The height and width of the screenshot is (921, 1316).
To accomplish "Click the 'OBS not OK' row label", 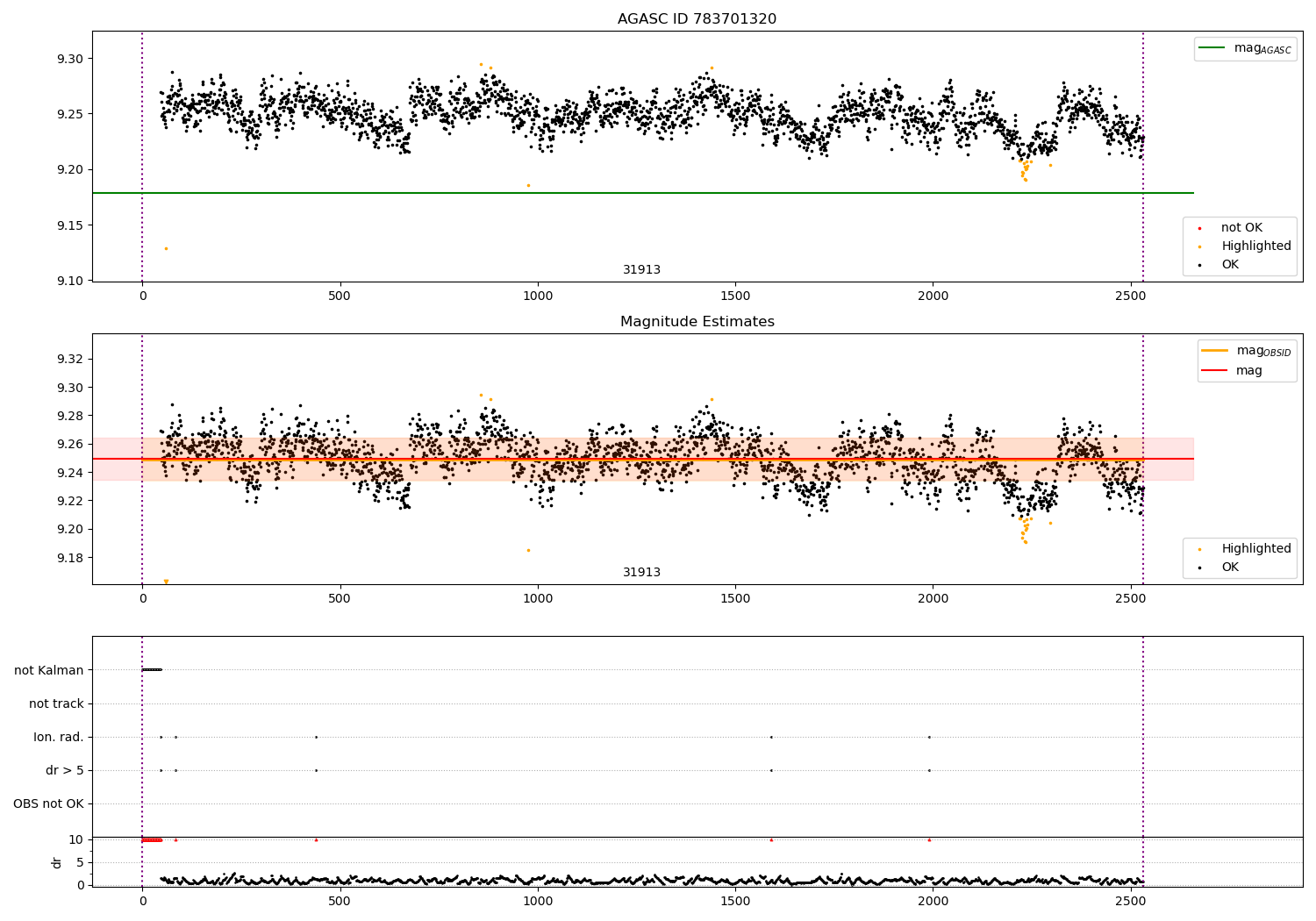I will (49, 803).
